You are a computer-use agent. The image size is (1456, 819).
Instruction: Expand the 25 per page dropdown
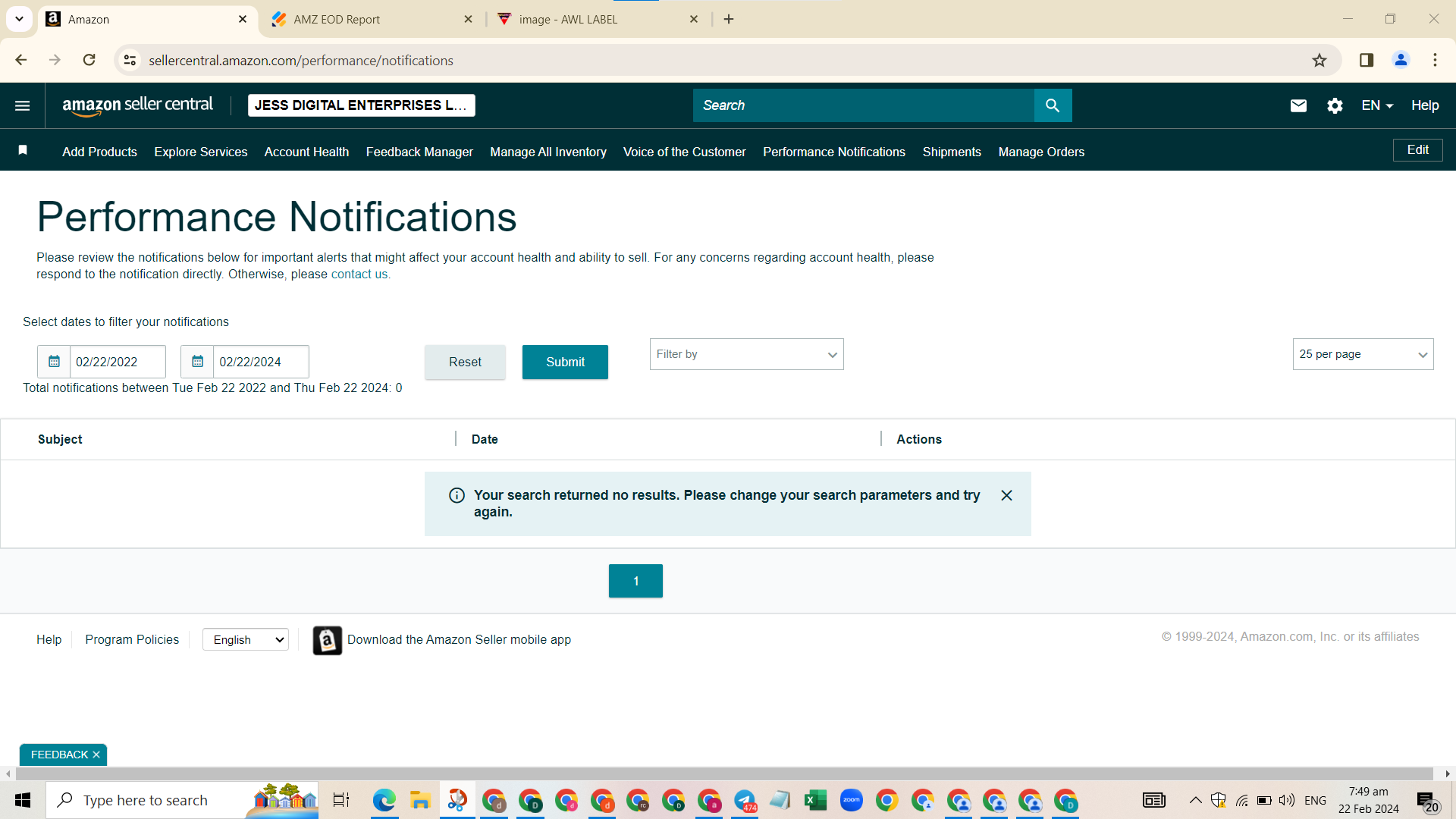click(1363, 354)
